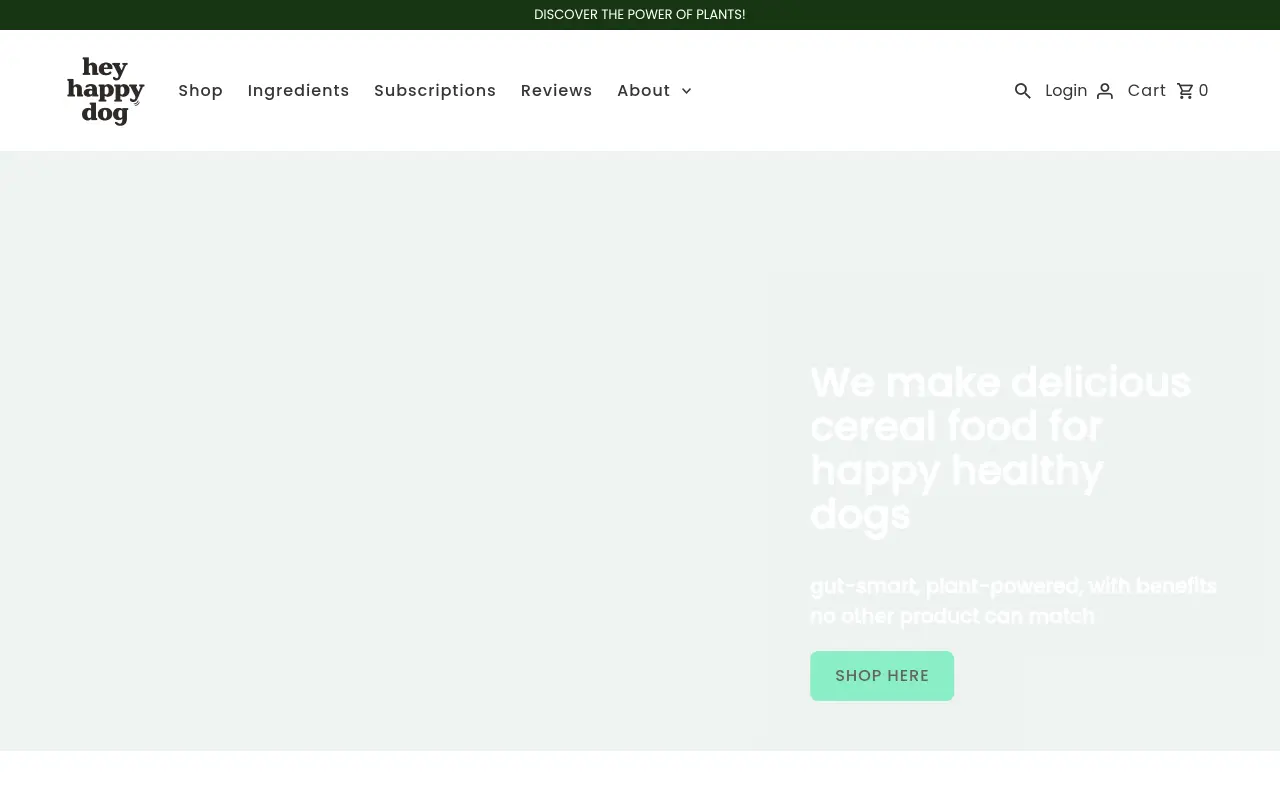Image resolution: width=1280 pixels, height=800 pixels.
Task: Click the search magnifier icon
Action: coord(1022,91)
